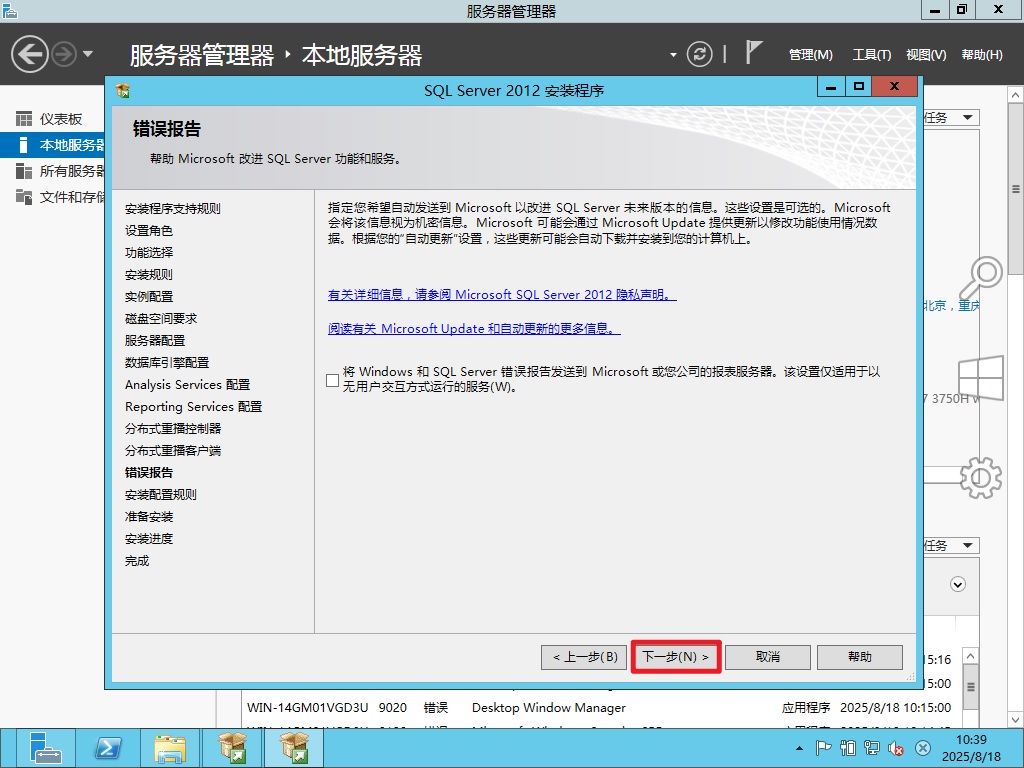Open navigation history dropdown beside forward arrow
The image size is (1024, 768).
[88, 54]
